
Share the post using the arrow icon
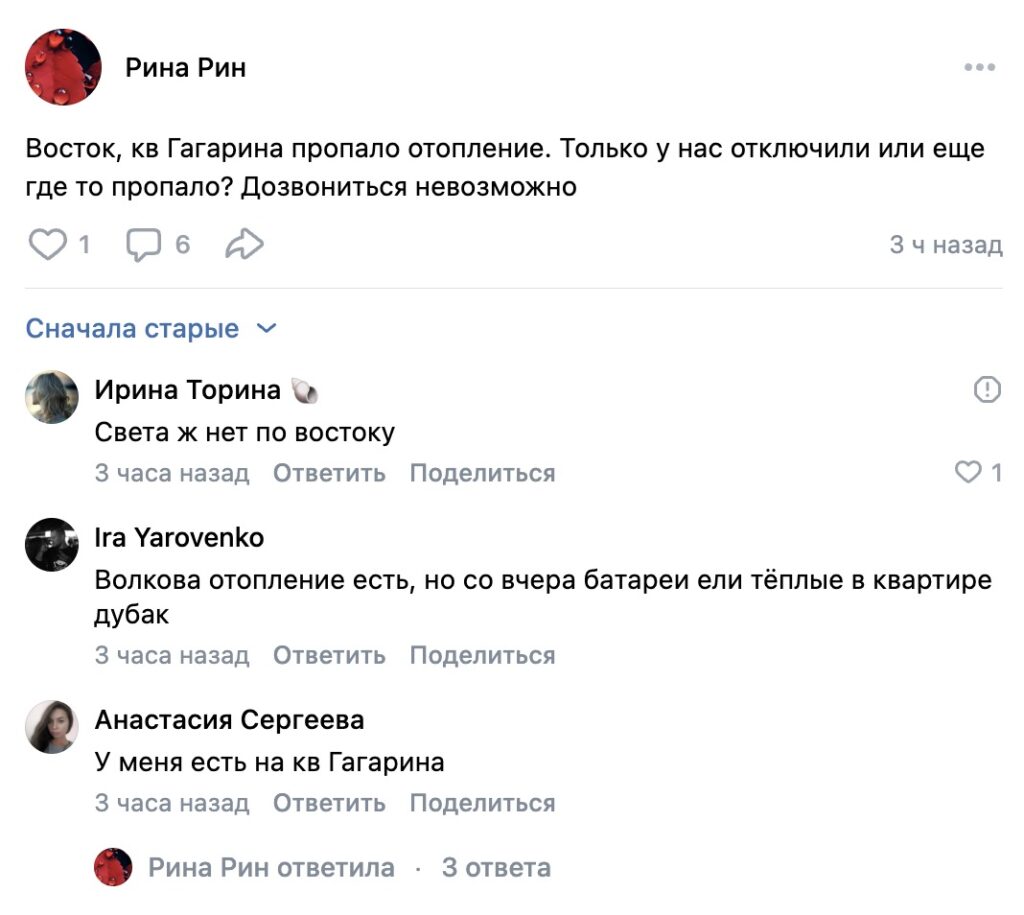click(x=243, y=242)
